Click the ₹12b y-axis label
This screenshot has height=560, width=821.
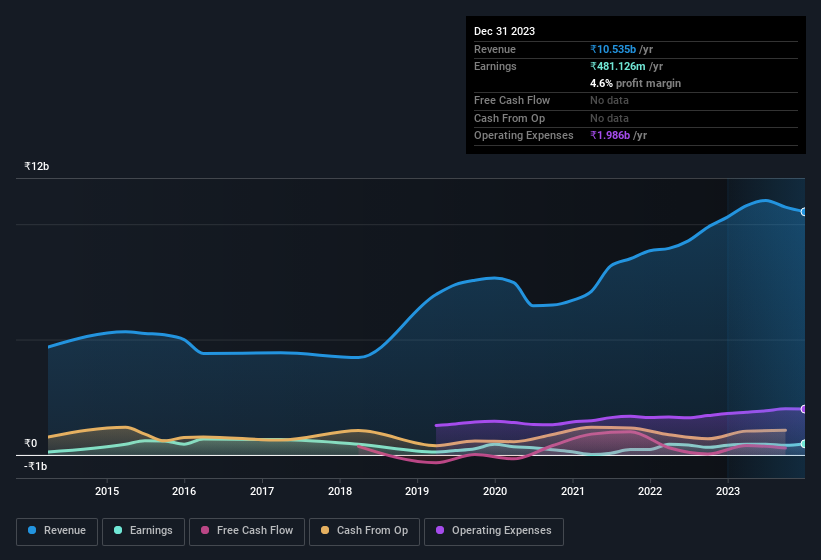37,166
